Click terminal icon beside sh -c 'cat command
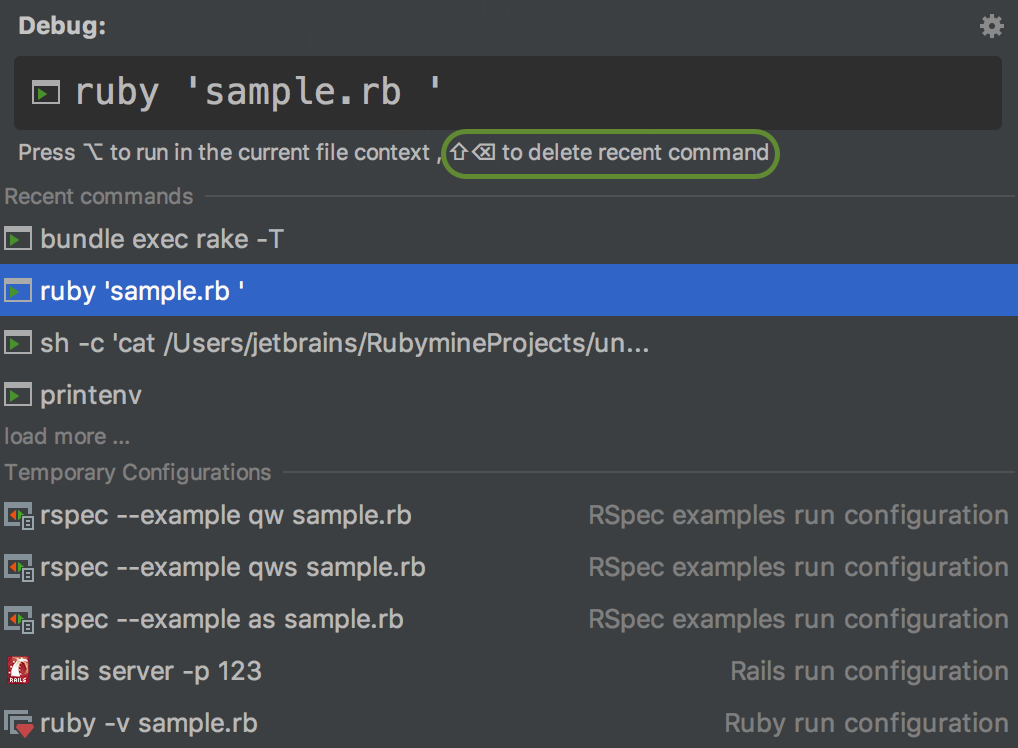1018x748 pixels. (18, 343)
